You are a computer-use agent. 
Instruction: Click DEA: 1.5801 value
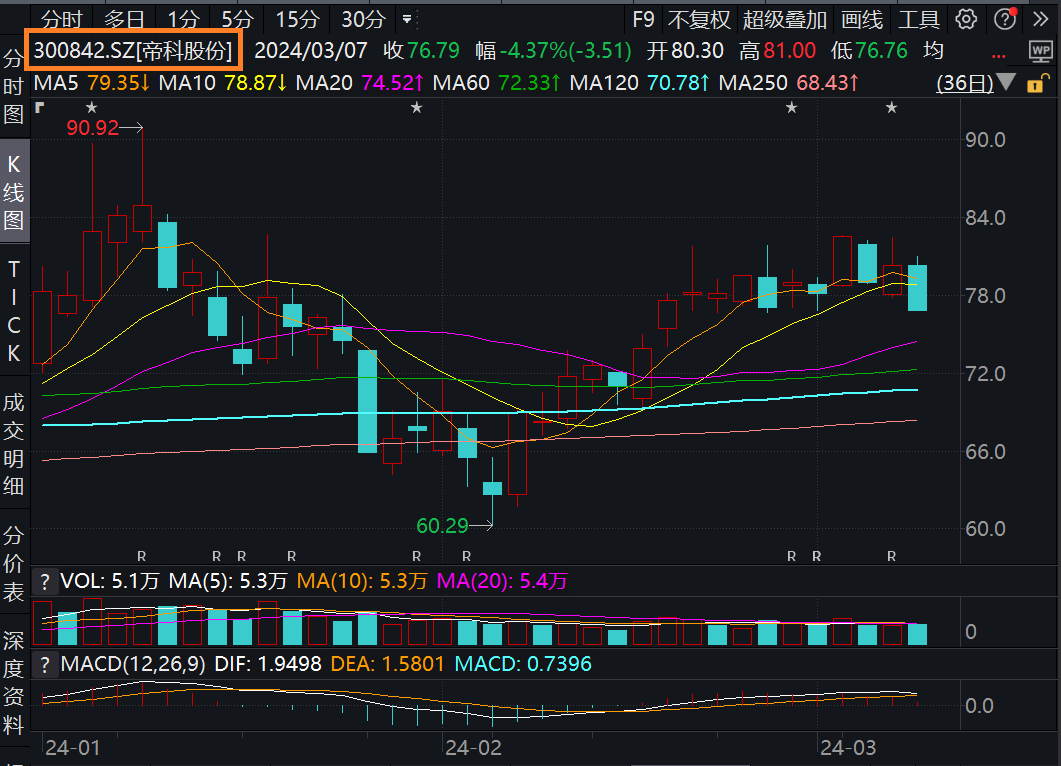click(x=388, y=664)
